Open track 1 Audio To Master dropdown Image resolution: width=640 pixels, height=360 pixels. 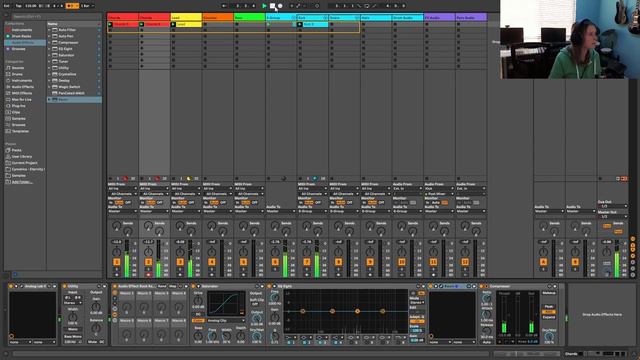[x=122, y=211]
